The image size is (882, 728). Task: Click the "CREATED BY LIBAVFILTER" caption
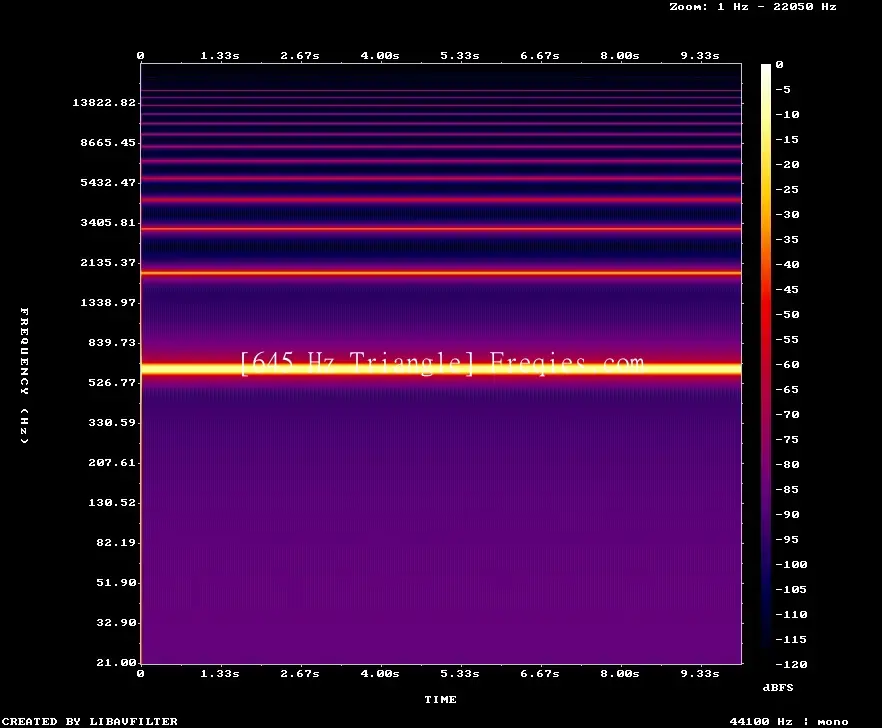(90, 721)
